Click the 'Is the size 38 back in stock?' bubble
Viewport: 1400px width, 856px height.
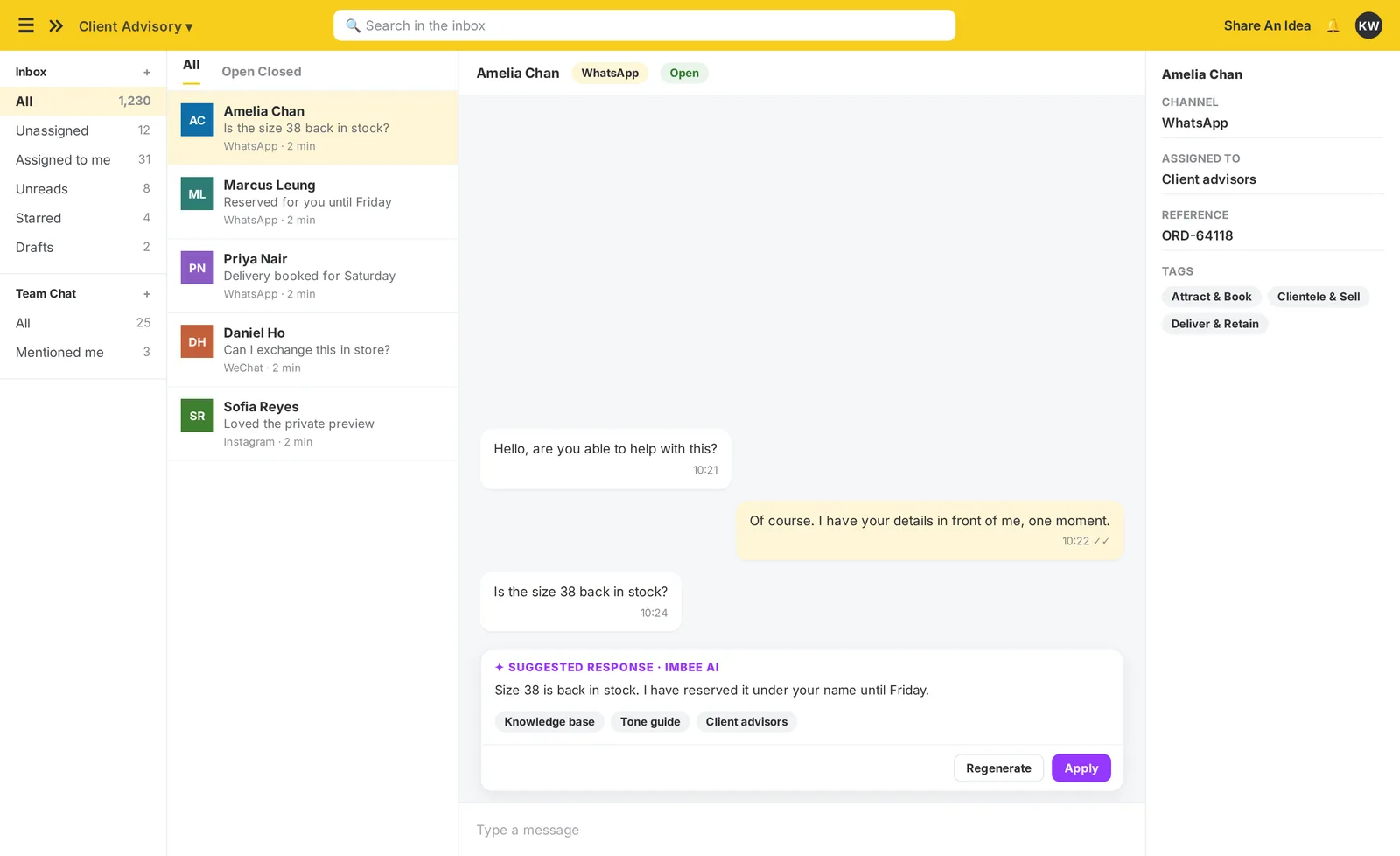coord(581,601)
